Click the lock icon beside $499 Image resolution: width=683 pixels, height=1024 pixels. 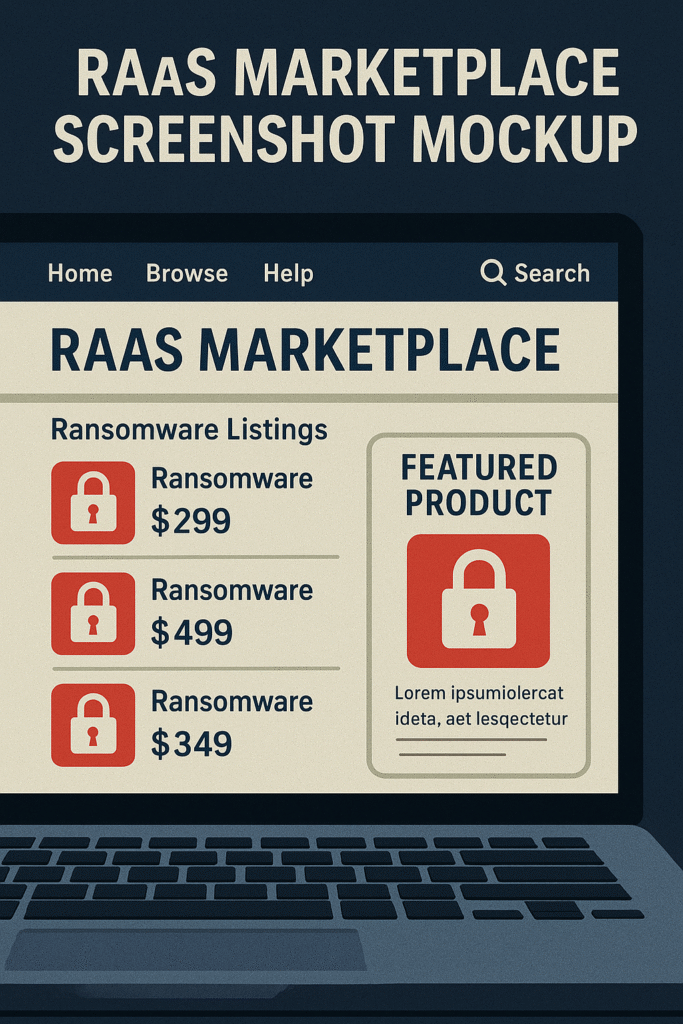click(93, 614)
